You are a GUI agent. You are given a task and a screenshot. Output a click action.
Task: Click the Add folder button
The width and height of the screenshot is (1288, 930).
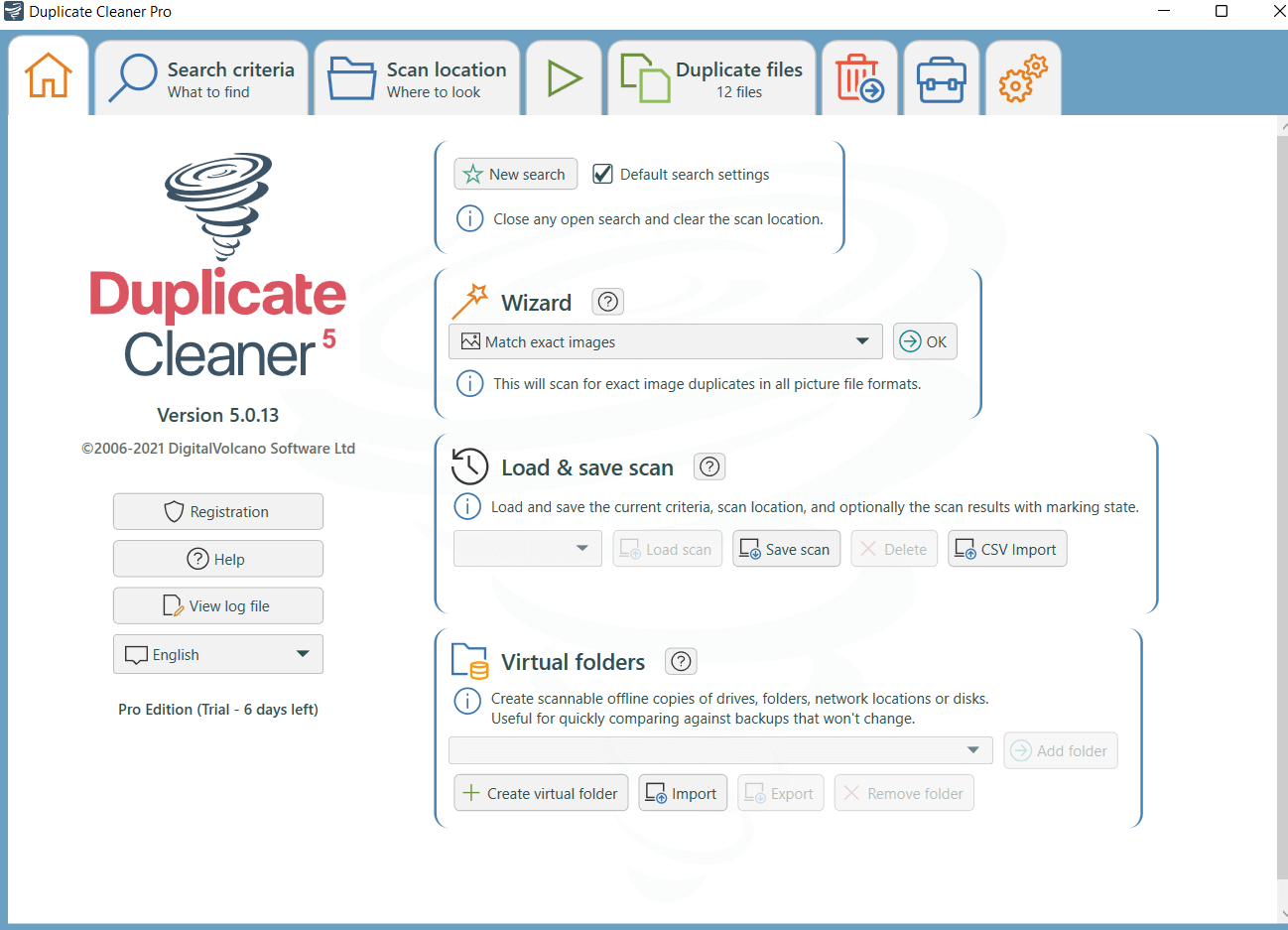(x=1061, y=750)
